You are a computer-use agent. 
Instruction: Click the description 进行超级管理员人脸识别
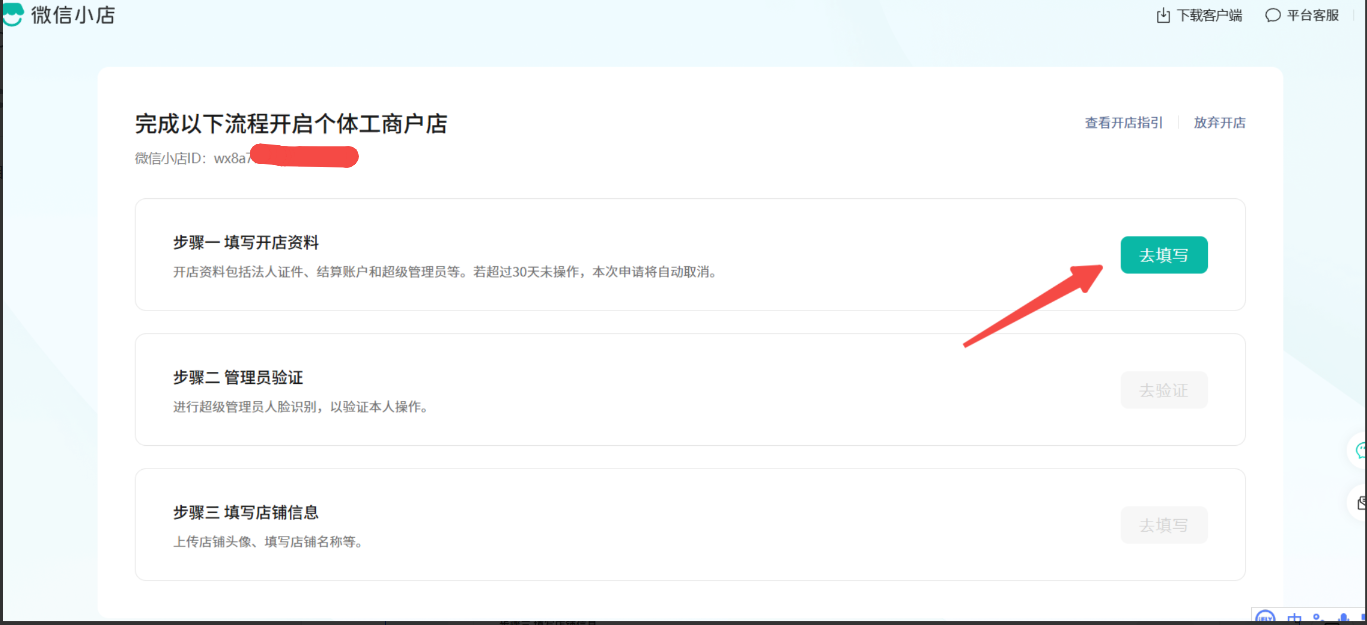[300, 407]
